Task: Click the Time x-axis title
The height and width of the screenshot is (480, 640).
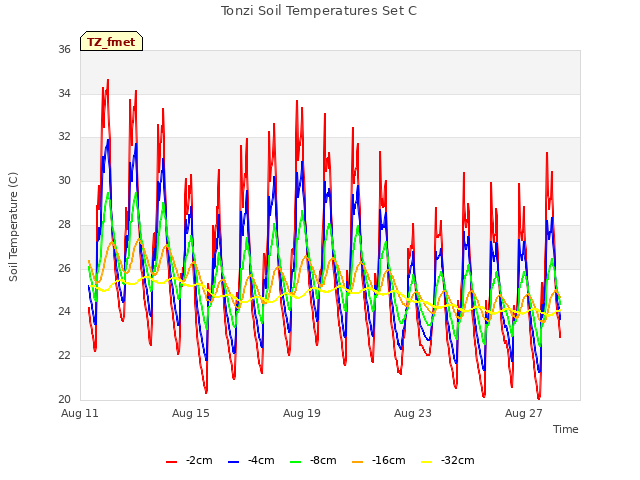Action: click(x=566, y=429)
